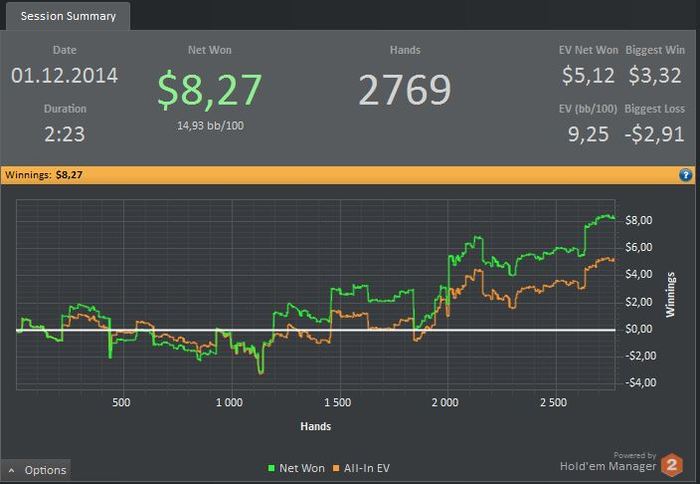This screenshot has width=700, height=484.
Task: Click the -$4,00 y-axis tick label
Action: coord(641,383)
